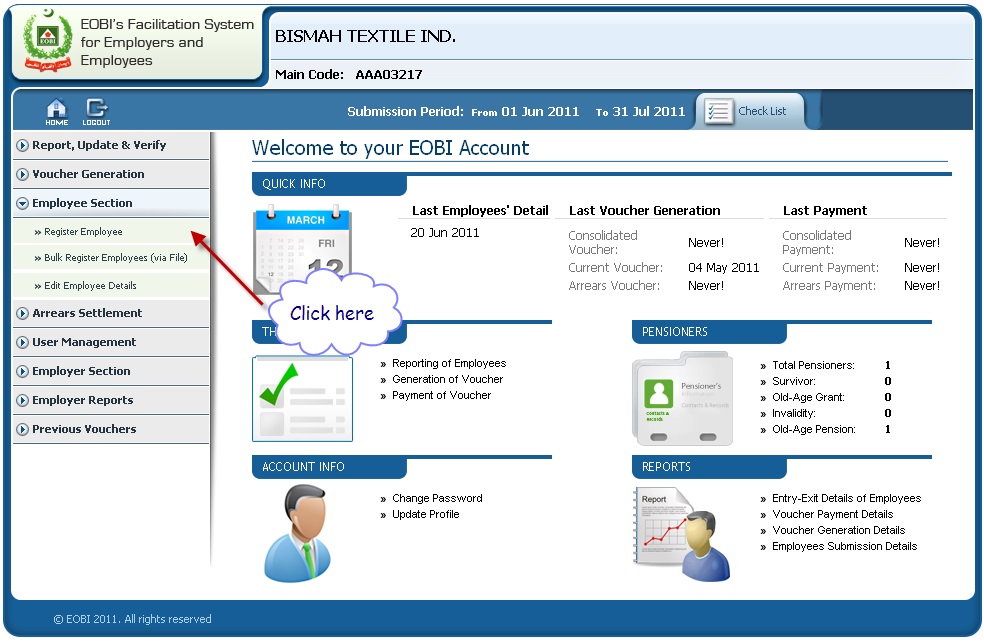Viewport: 984px width, 643px height.
Task: Expand Report, Update & Verify arrow
Action: pos(23,146)
